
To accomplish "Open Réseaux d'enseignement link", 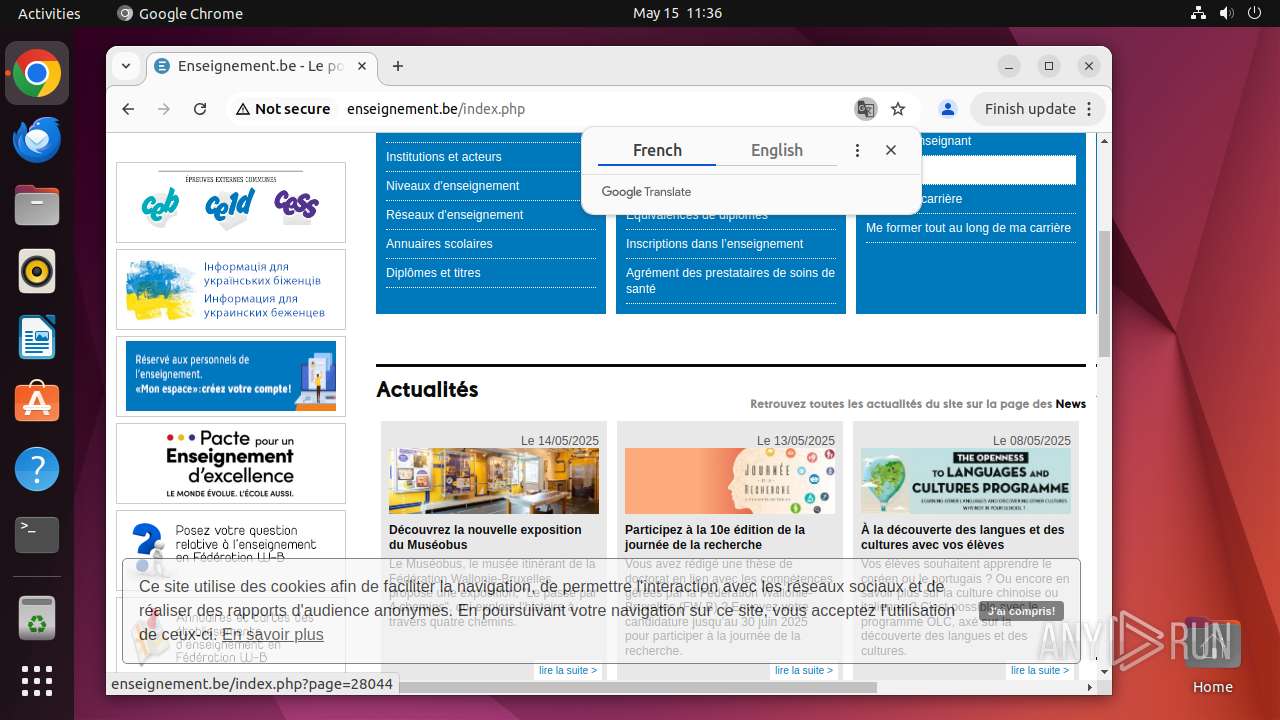I will pos(455,215).
